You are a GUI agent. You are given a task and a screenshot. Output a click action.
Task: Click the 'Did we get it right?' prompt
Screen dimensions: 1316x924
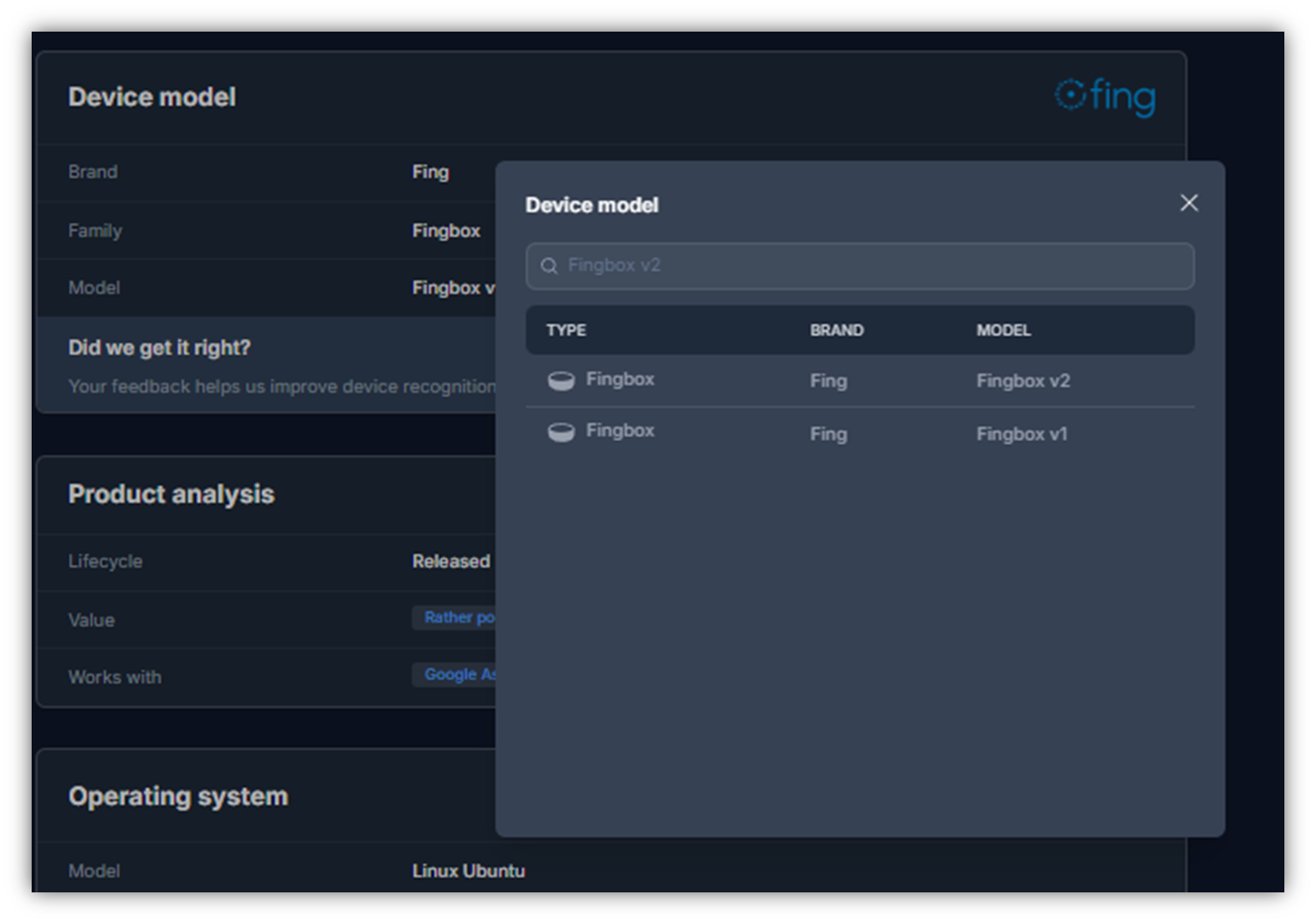[x=159, y=348]
